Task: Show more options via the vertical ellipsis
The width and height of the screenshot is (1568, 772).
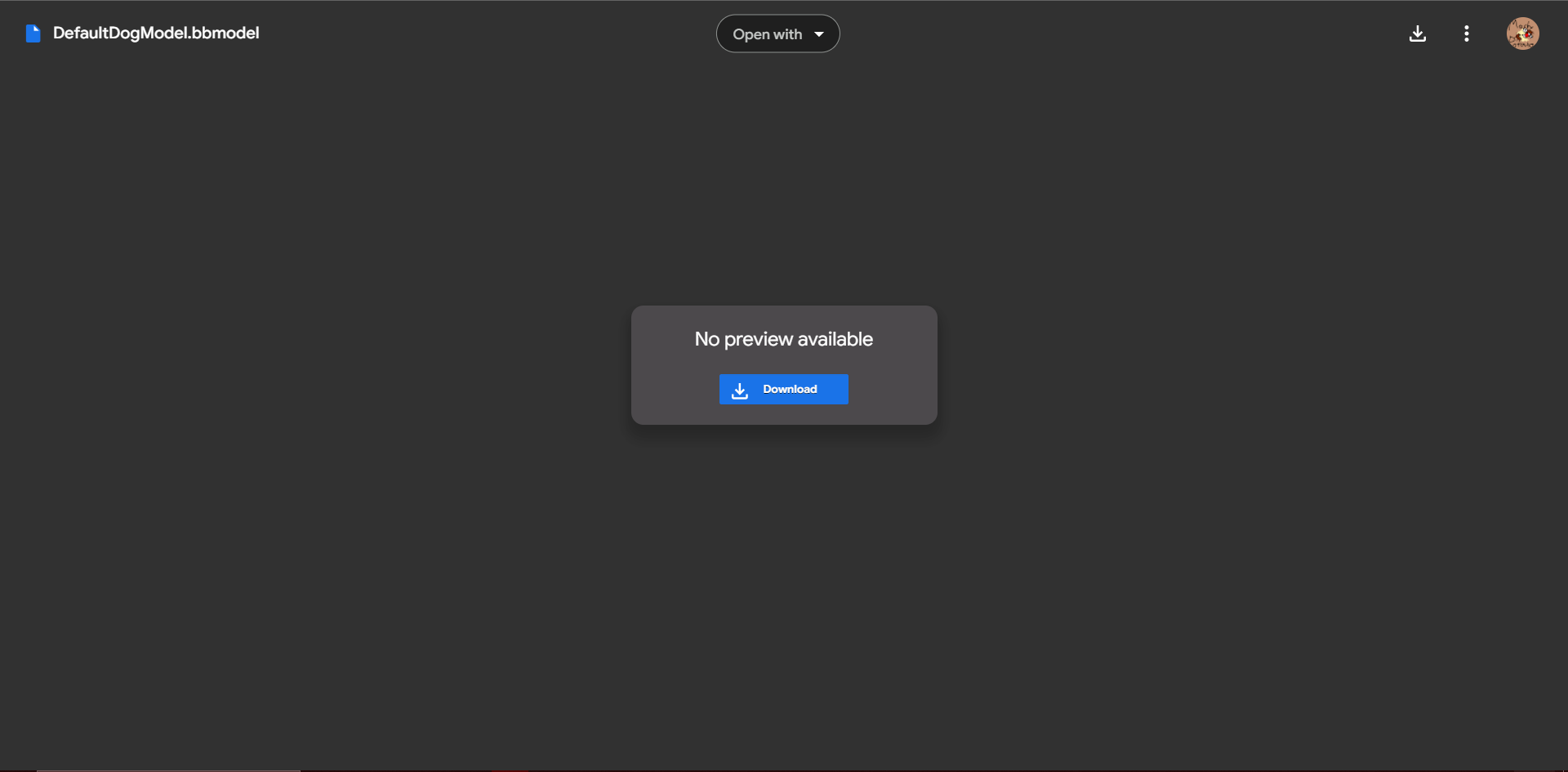Action: 1467,33
